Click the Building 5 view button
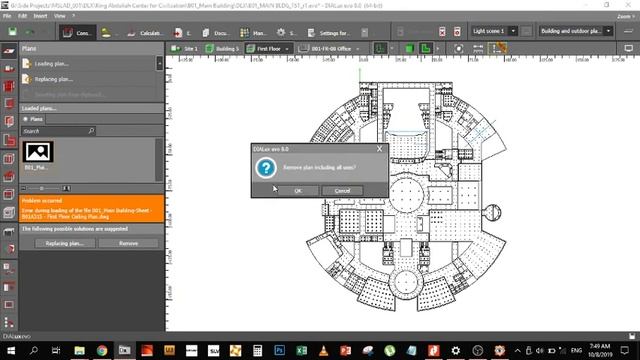The image size is (640, 360). click(x=222, y=49)
